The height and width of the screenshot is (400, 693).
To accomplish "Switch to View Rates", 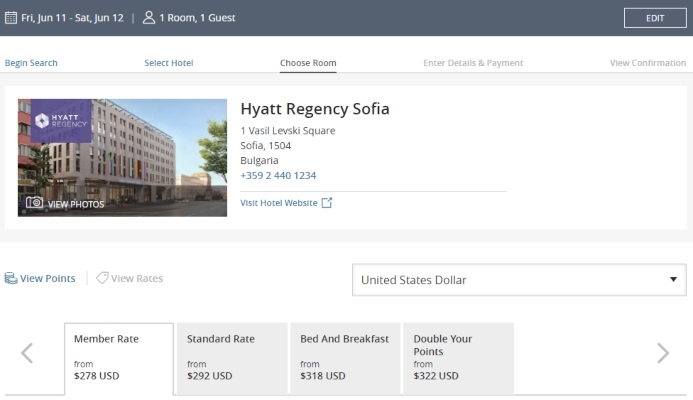I will [x=137, y=278].
